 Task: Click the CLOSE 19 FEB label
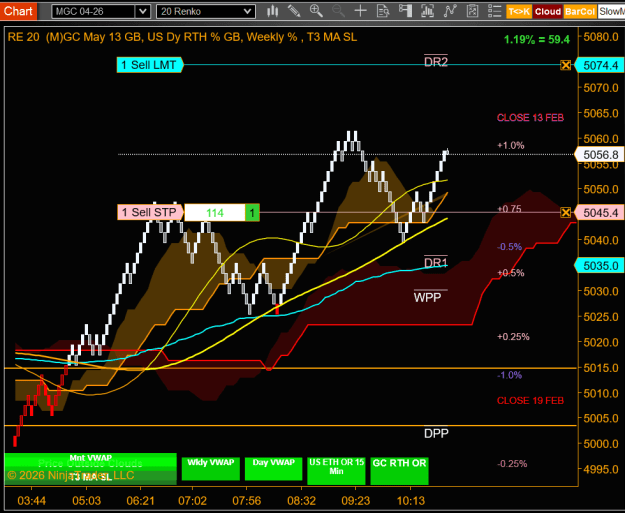coord(530,401)
